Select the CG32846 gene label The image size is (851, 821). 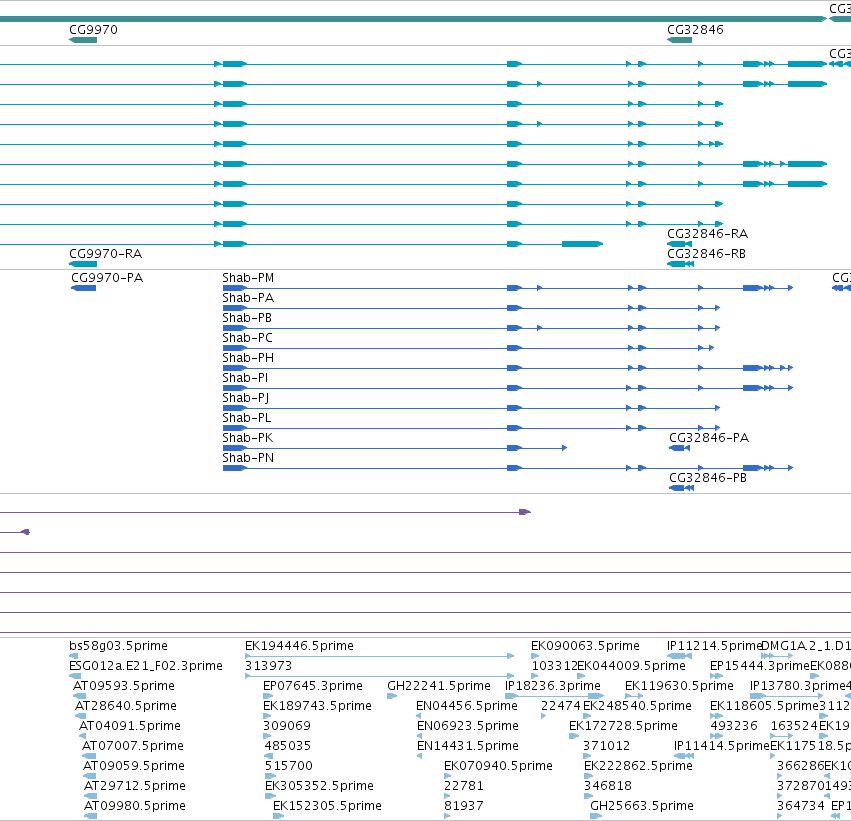695,30
